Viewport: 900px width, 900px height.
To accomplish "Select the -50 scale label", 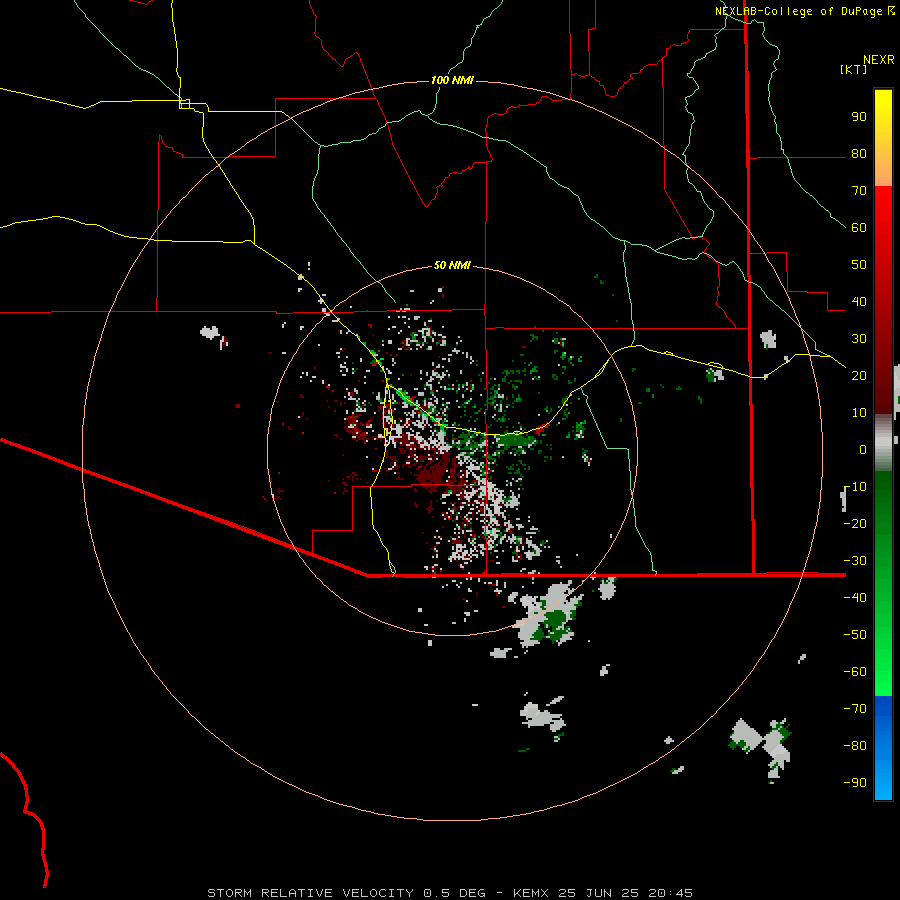I will point(855,635).
